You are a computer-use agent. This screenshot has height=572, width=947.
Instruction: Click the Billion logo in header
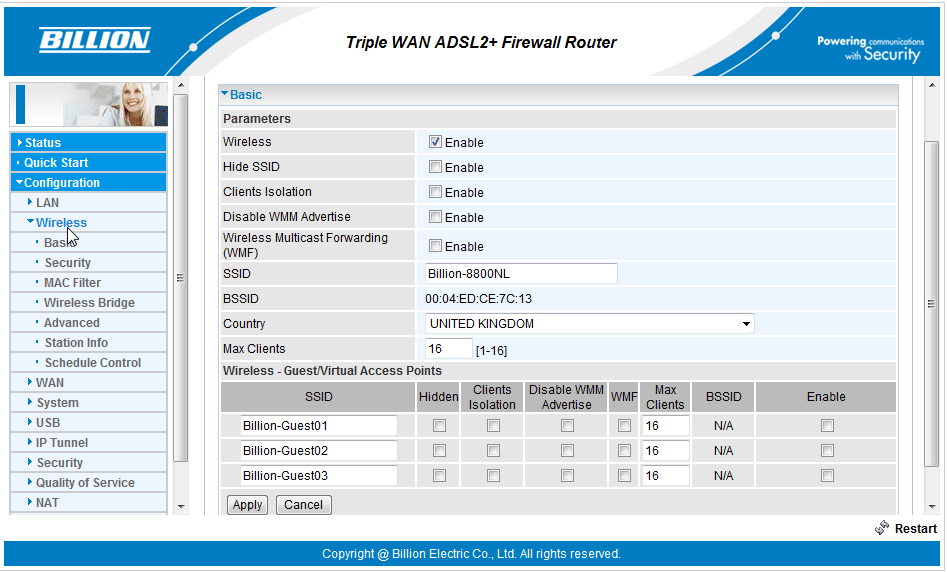(94, 41)
